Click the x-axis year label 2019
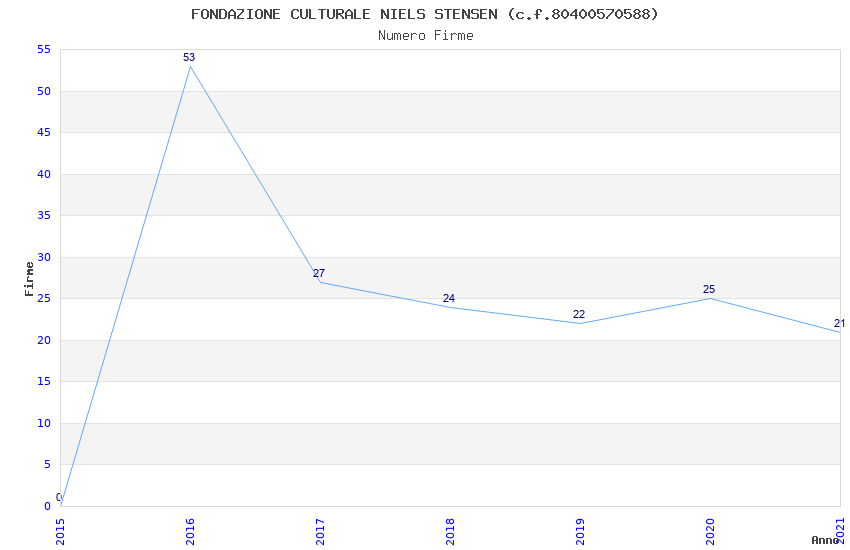Screen dimensions: 850x550 tap(581, 532)
